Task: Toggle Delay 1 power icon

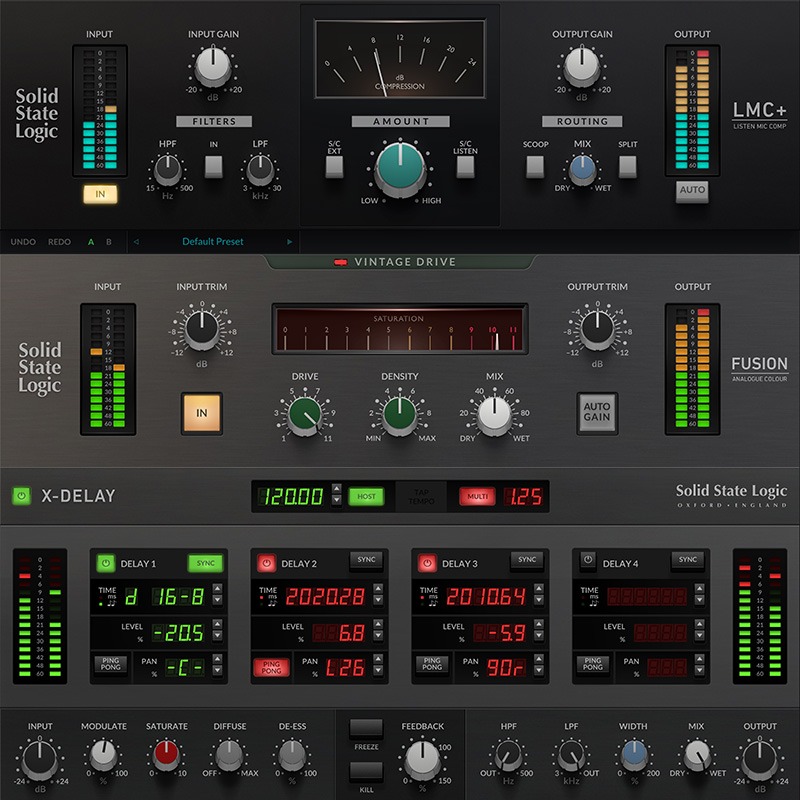Action: (106, 563)
